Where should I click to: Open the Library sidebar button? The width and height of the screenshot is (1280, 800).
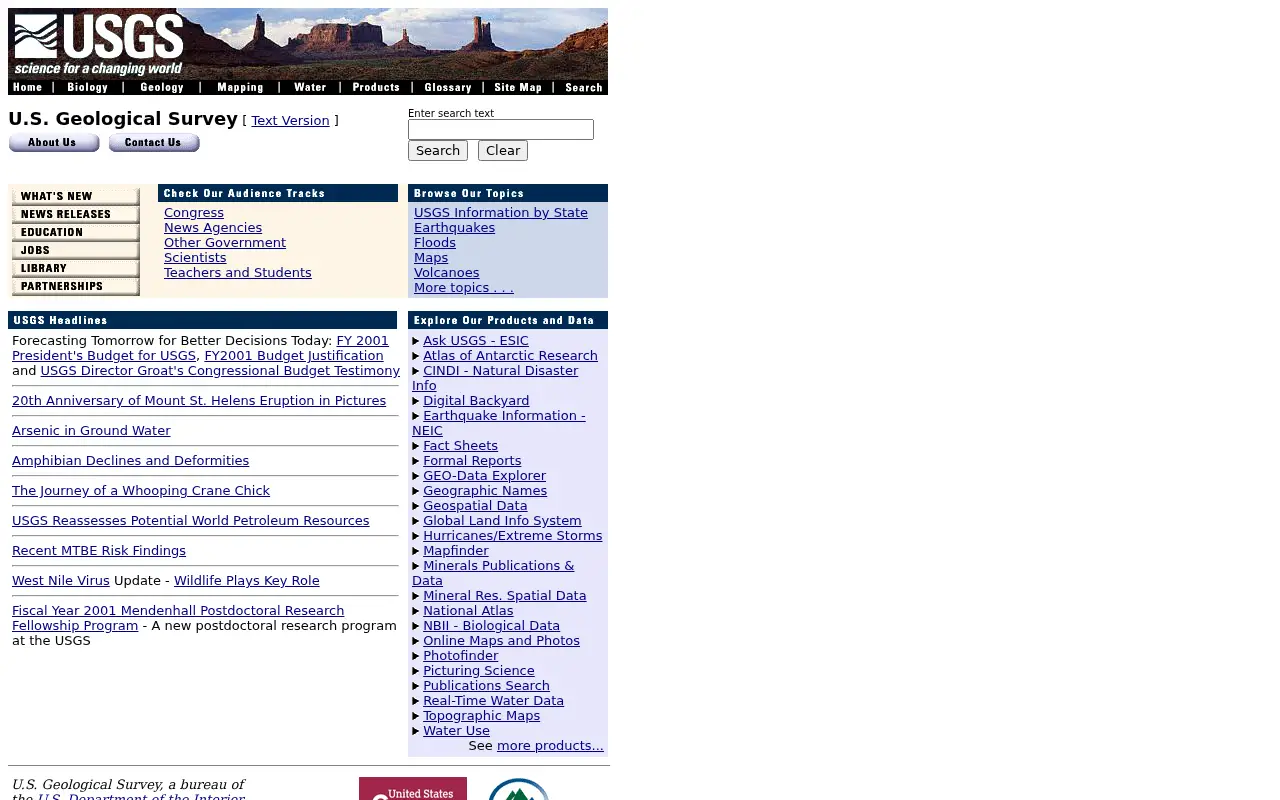[76, 269]
